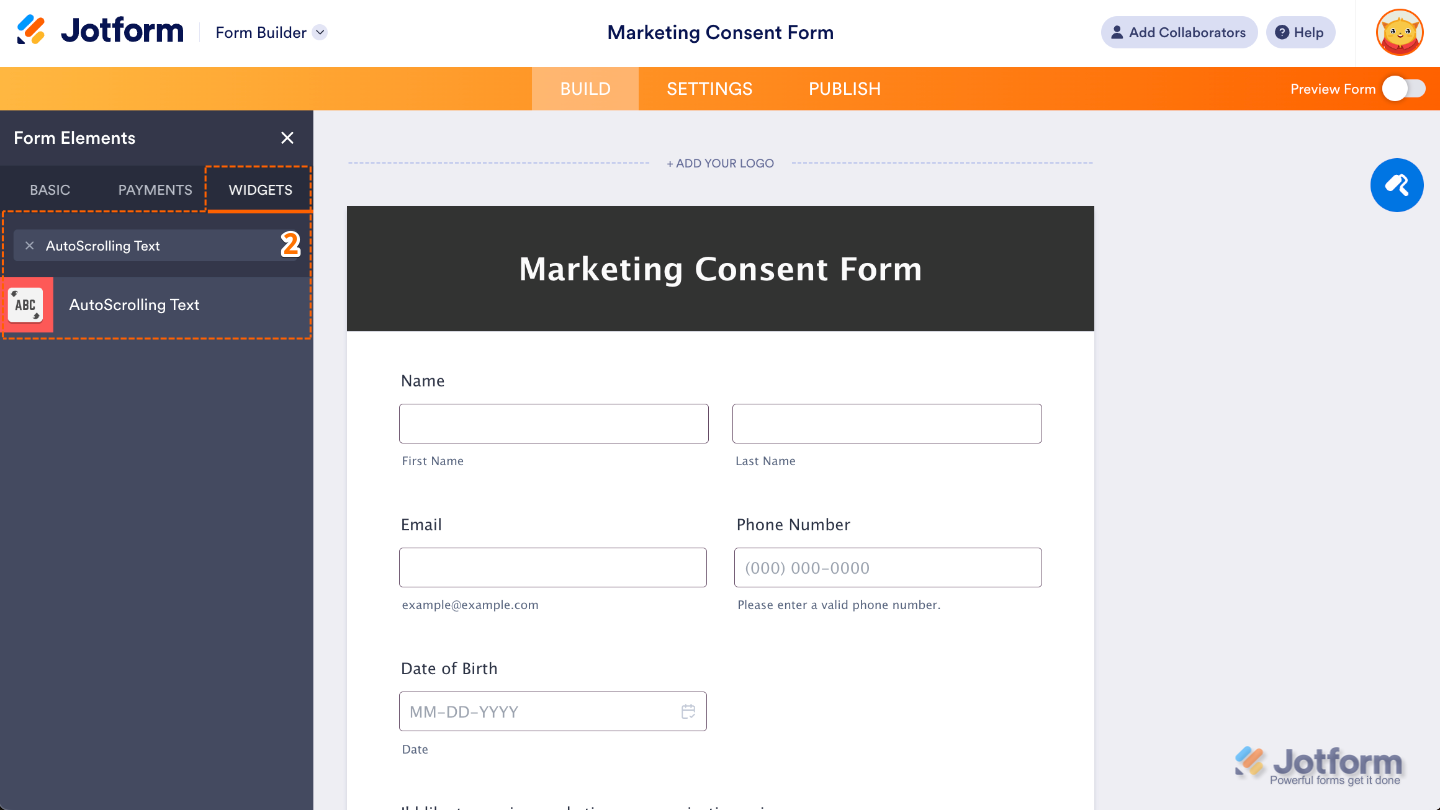Click the Jotform logo in the top left
Screen dimensions: 1440x810
[100, 30]
